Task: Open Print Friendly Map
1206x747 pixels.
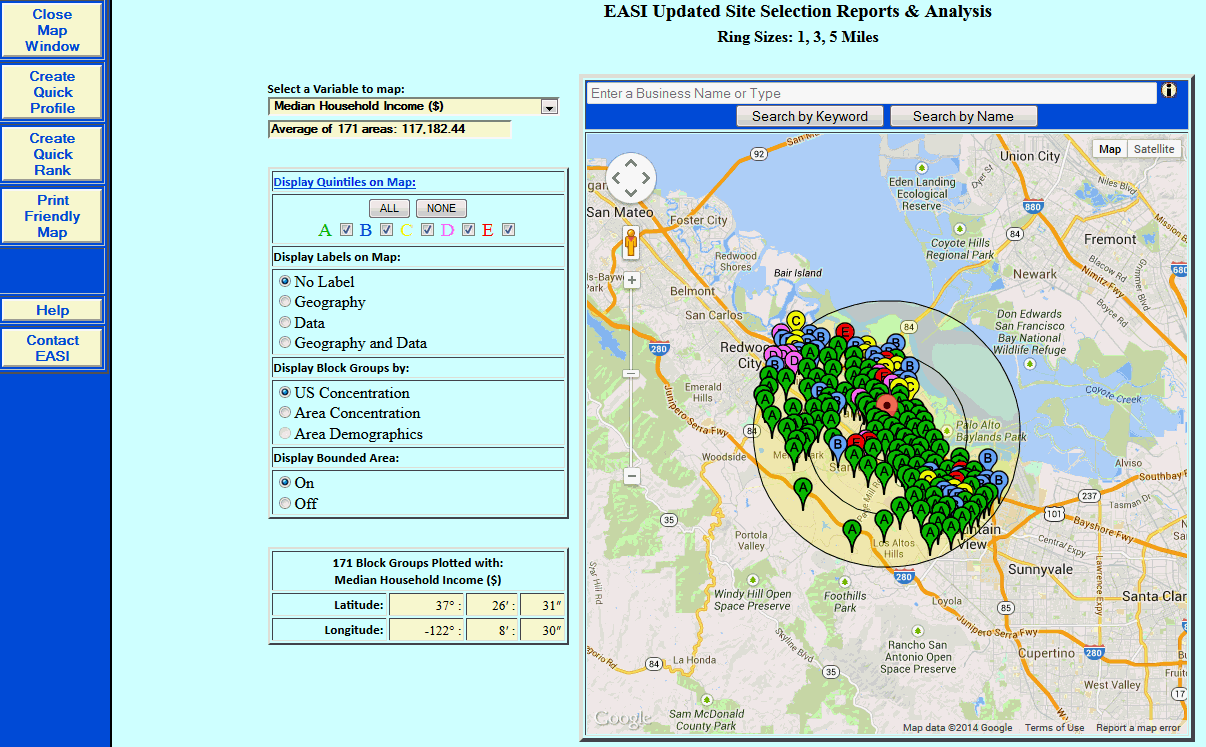Action: click(x=52, y=216)
